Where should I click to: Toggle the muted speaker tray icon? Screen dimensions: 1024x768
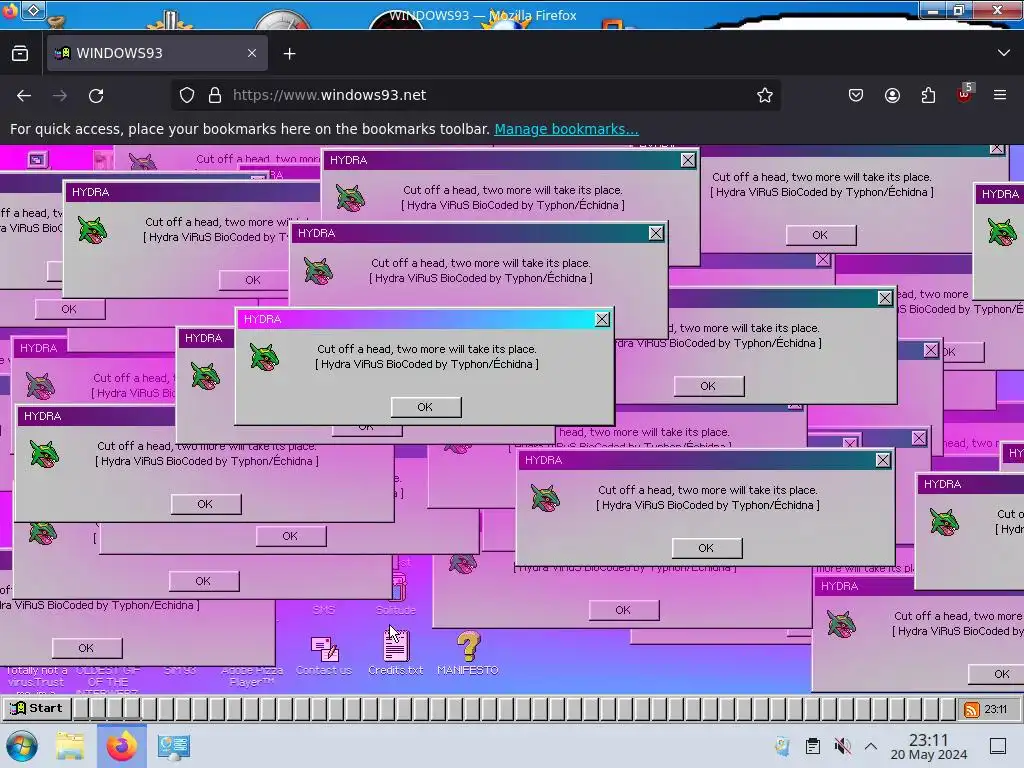click(x=842, y=746)
